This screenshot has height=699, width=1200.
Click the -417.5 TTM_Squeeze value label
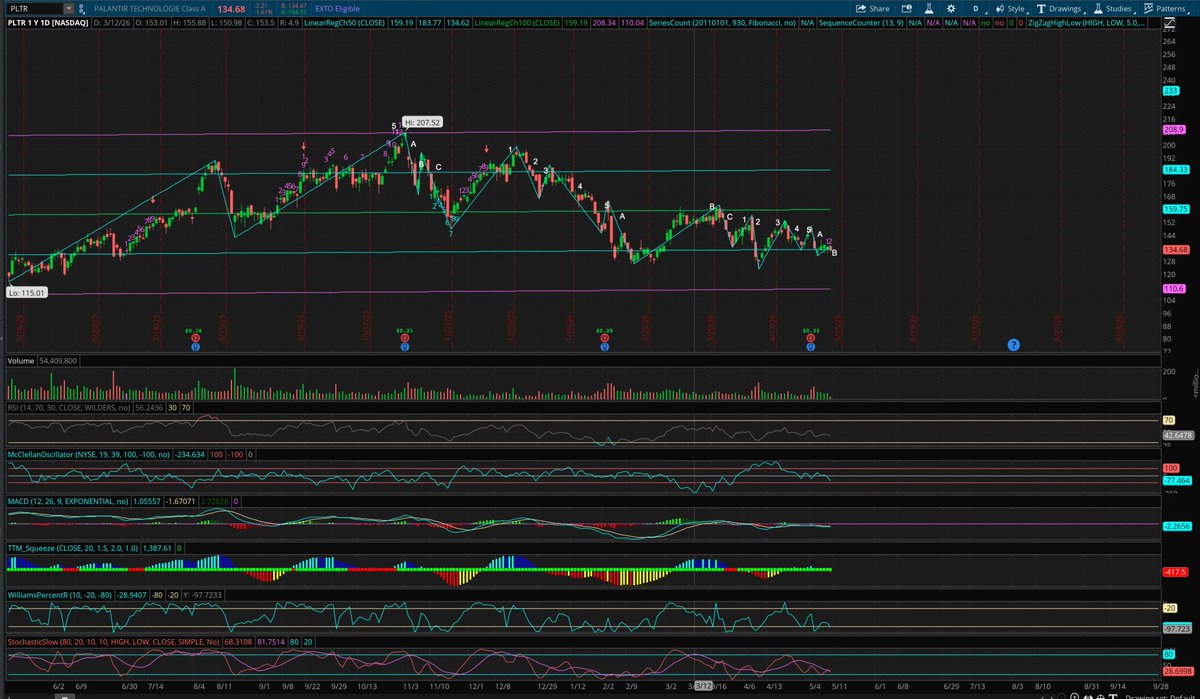1173,573
